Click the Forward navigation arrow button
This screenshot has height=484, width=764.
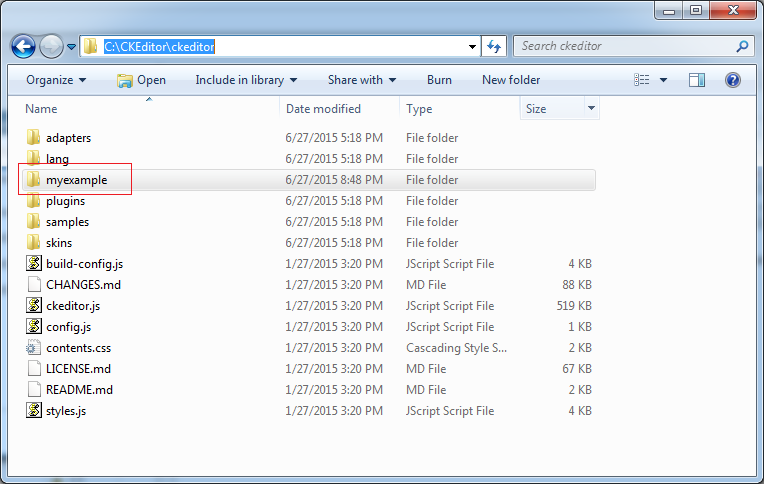tap(51, 47)
